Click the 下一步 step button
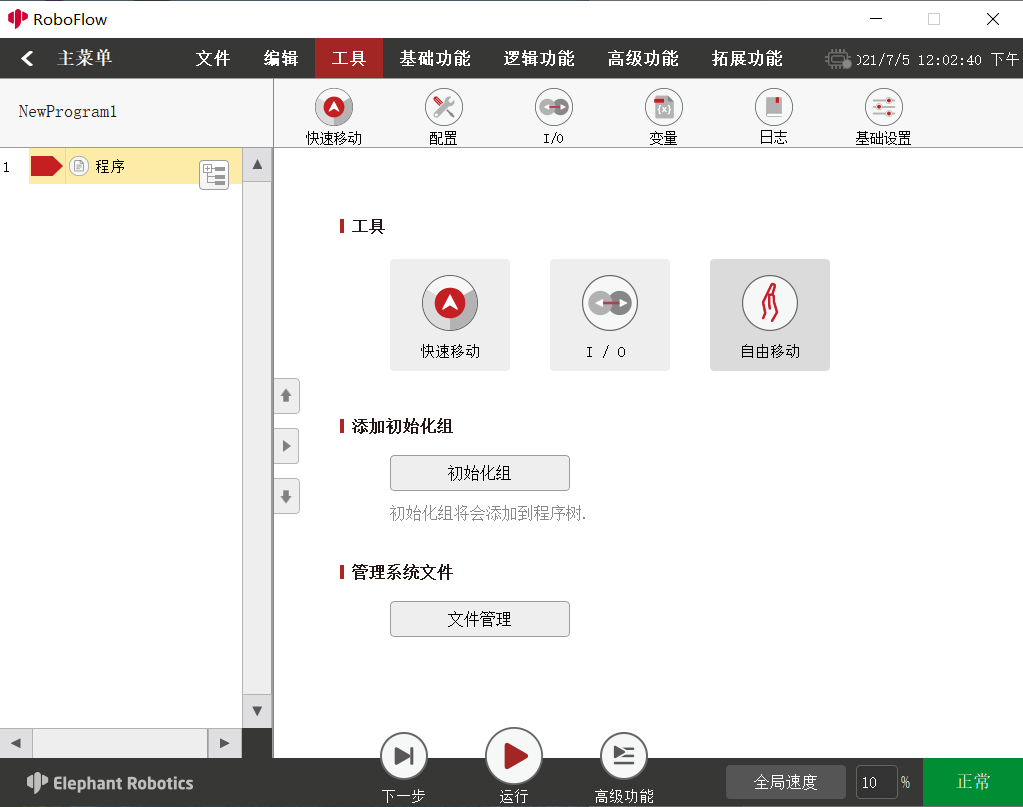 coord(404,756)
